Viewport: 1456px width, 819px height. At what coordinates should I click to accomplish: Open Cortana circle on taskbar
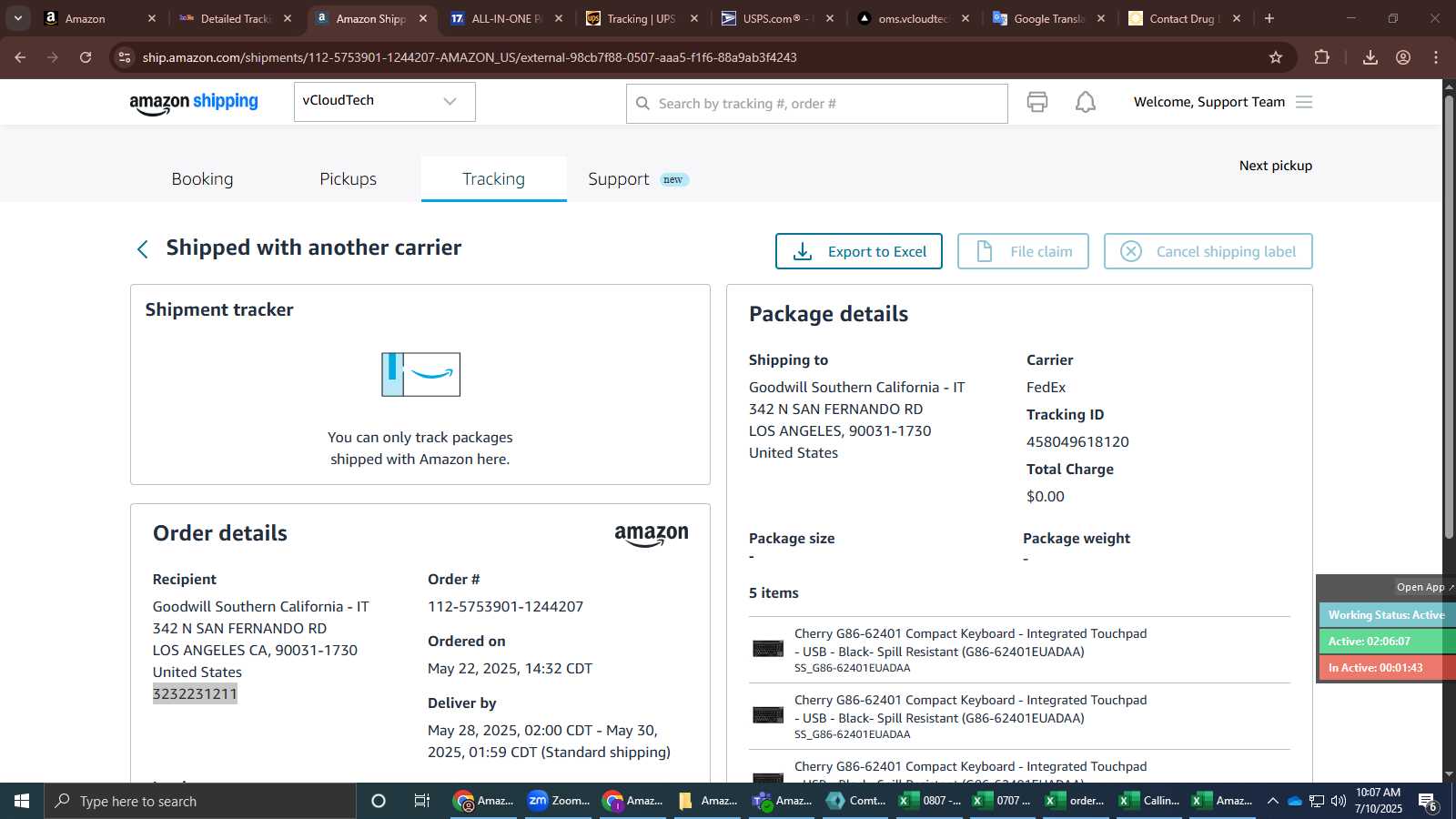coord(379,801)
